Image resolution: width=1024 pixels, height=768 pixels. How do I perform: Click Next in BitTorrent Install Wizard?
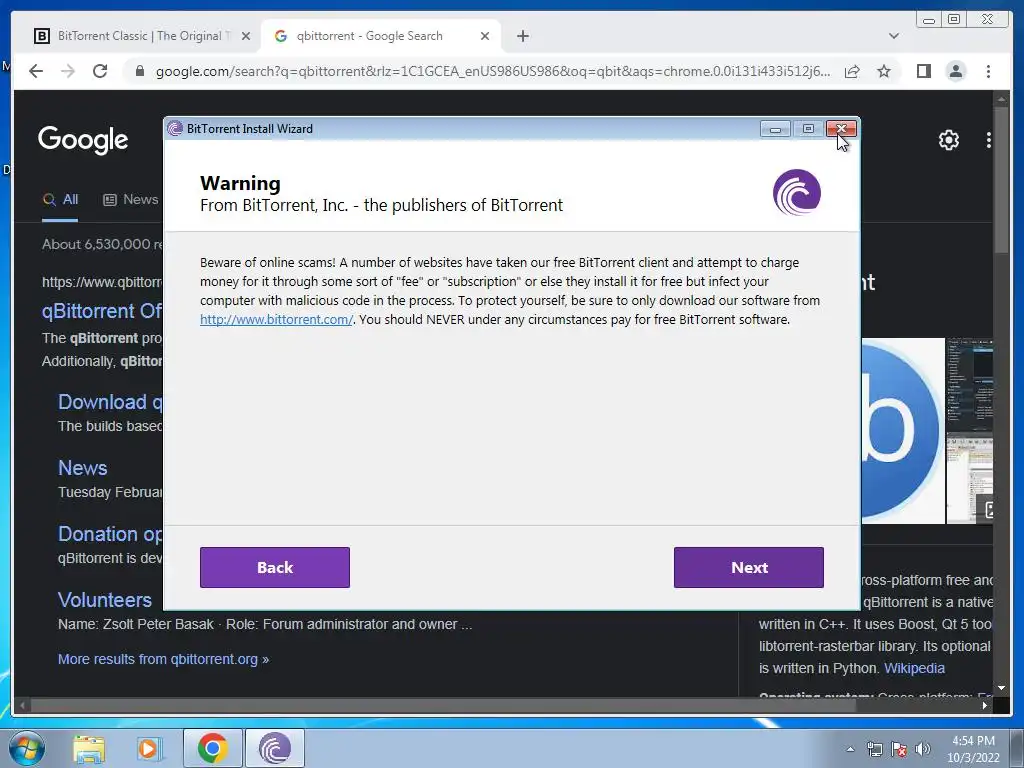(748, 567)
